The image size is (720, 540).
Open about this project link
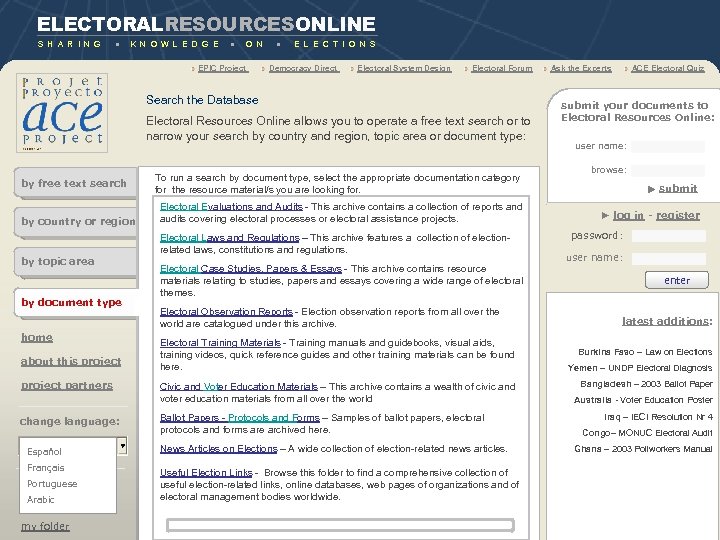[71, 361]
